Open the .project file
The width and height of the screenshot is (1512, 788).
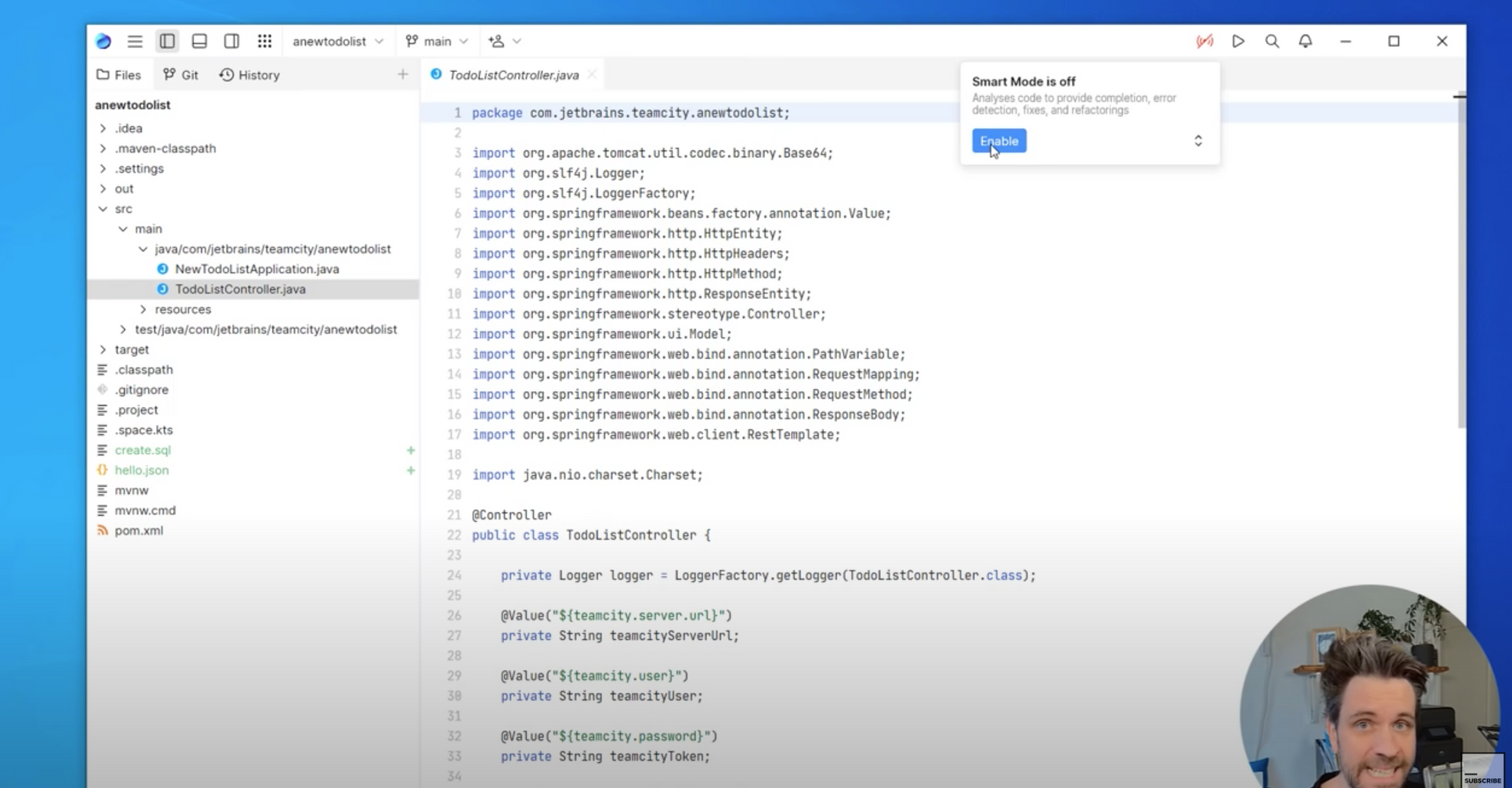[x=136, y=410]
